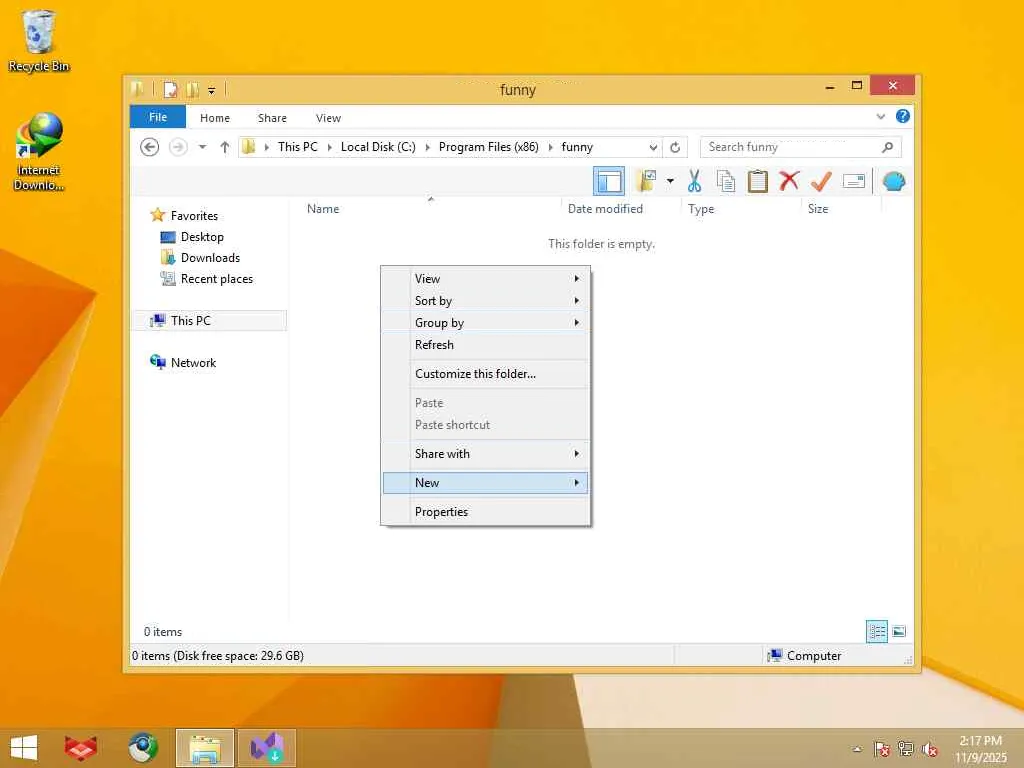Click New folder icon in quick access toolbar
The height and width of the screenshot is (768, 1024).
(x=193, y=89)
